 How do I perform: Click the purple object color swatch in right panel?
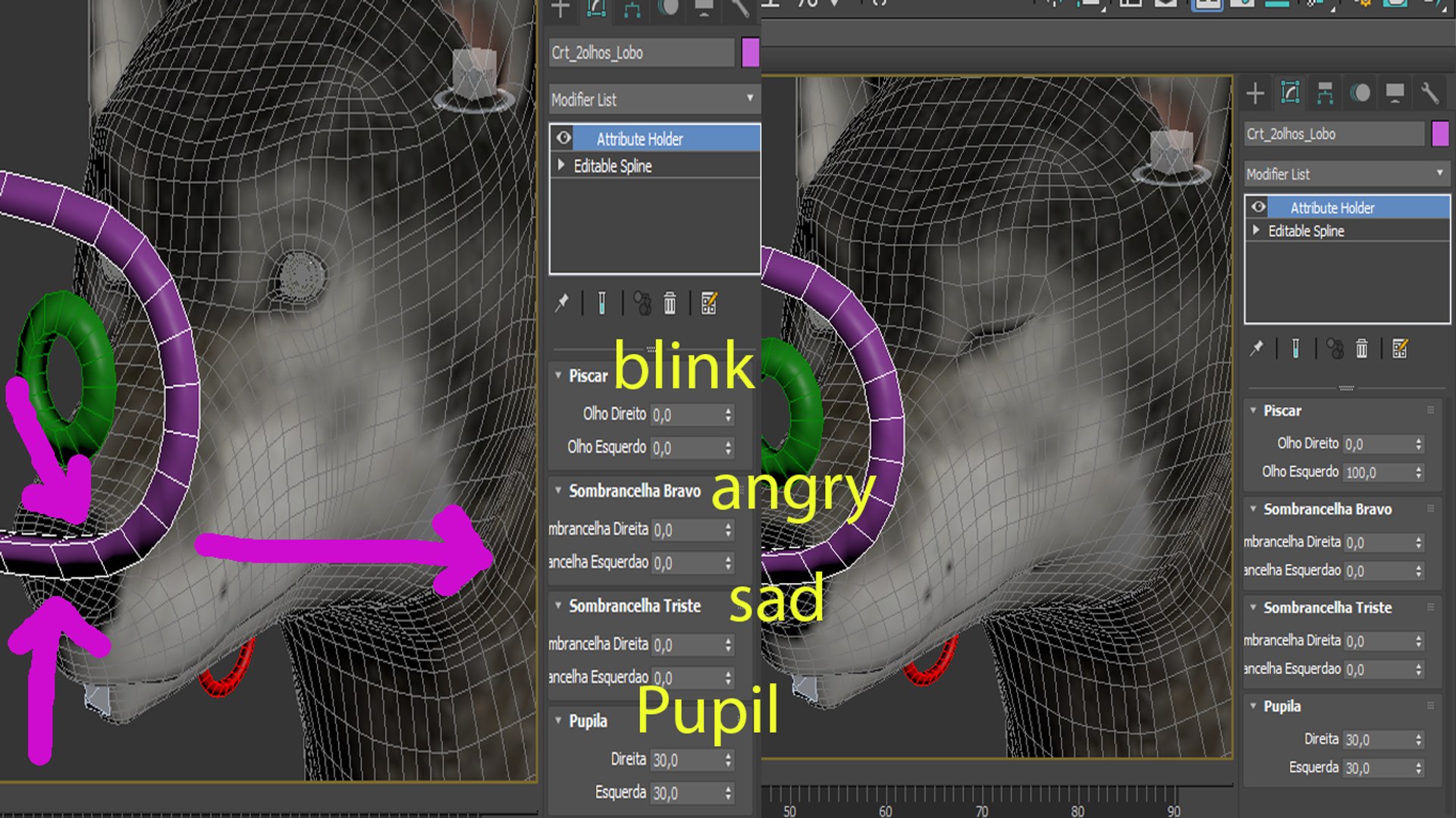(x=1440, y=133)
